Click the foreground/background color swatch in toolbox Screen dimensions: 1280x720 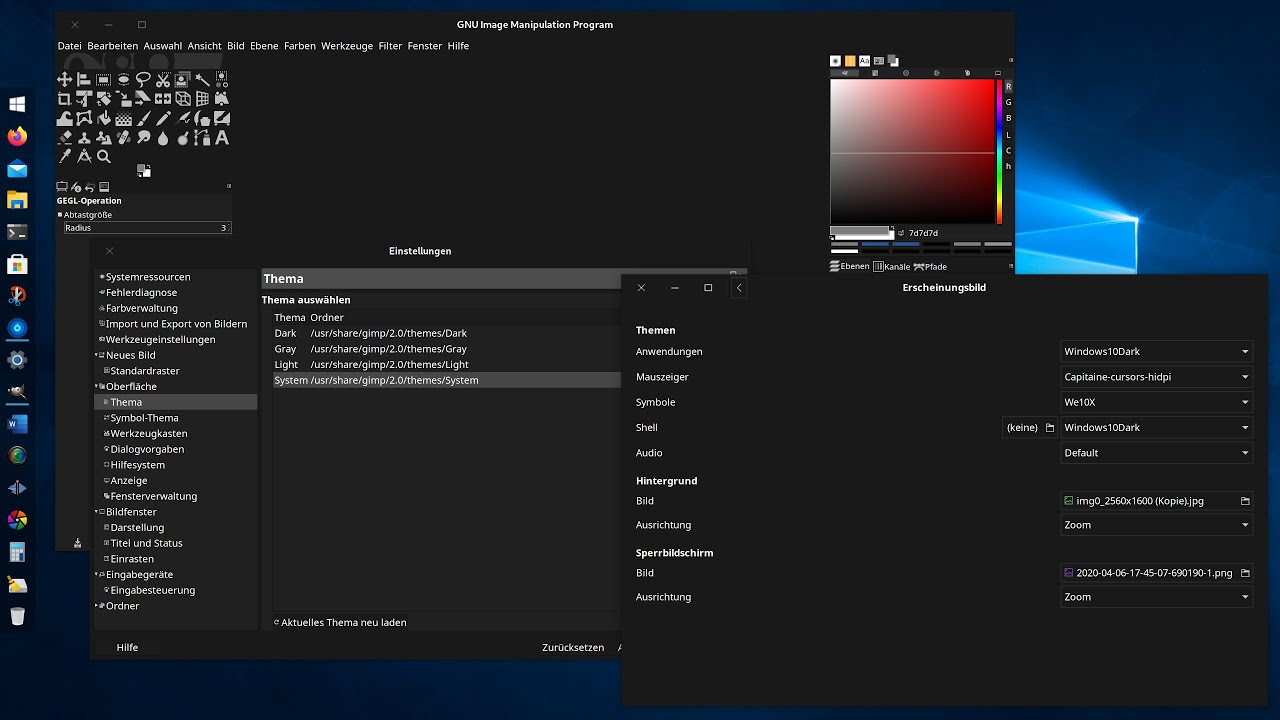click(x=144, y=170)
